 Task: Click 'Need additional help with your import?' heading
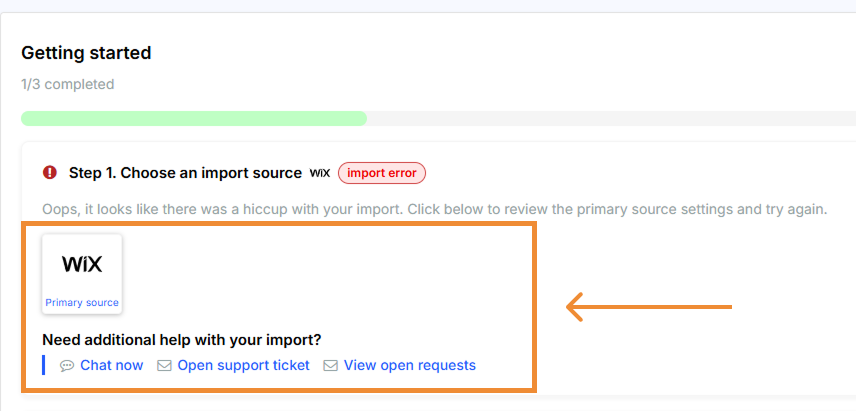point(181,339)
